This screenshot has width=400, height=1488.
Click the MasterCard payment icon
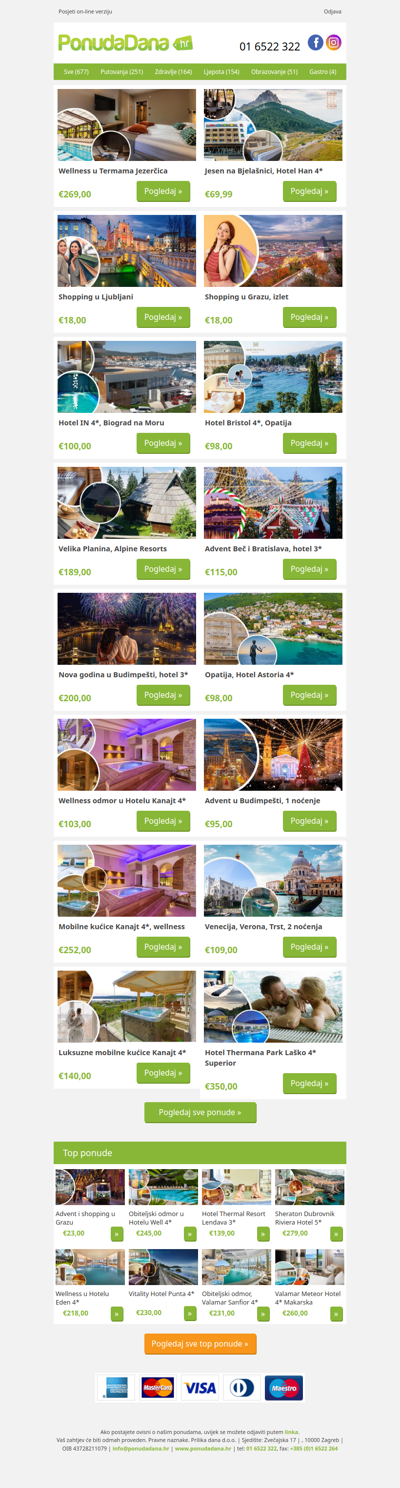[158, 1388]
